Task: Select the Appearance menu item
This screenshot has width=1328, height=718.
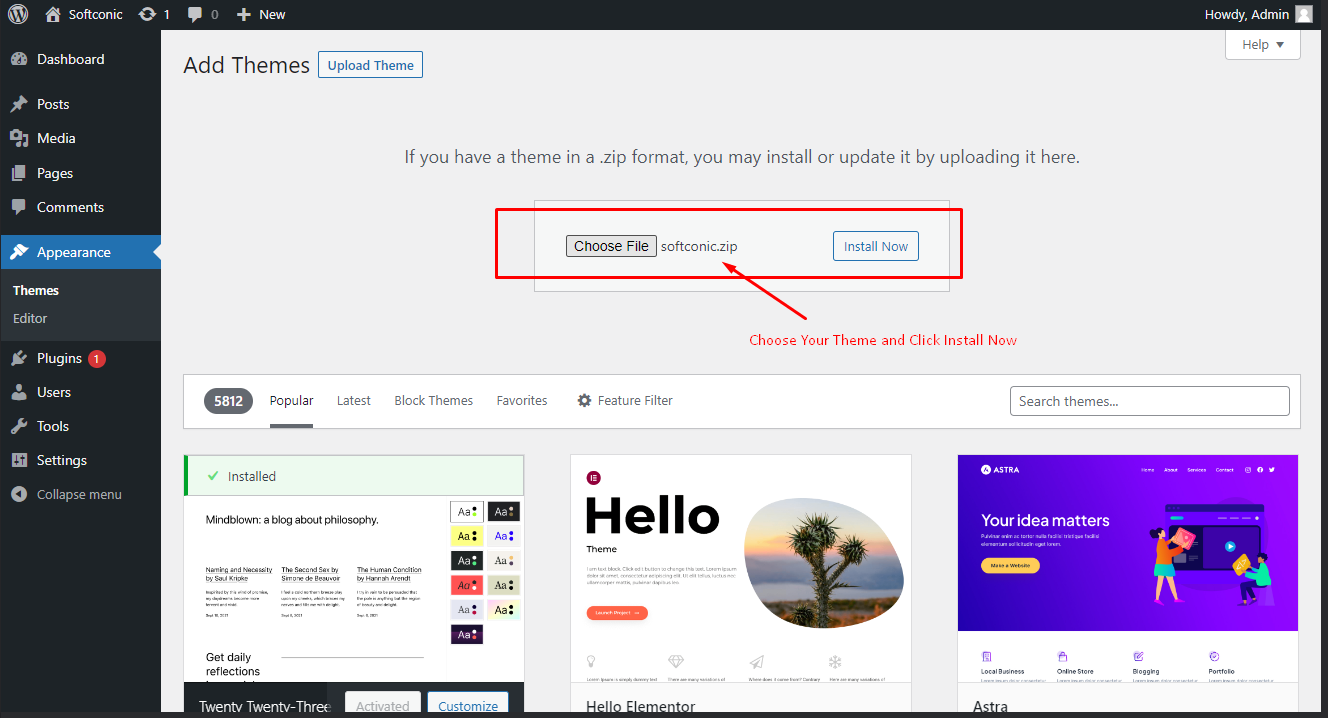Action: 80,252
